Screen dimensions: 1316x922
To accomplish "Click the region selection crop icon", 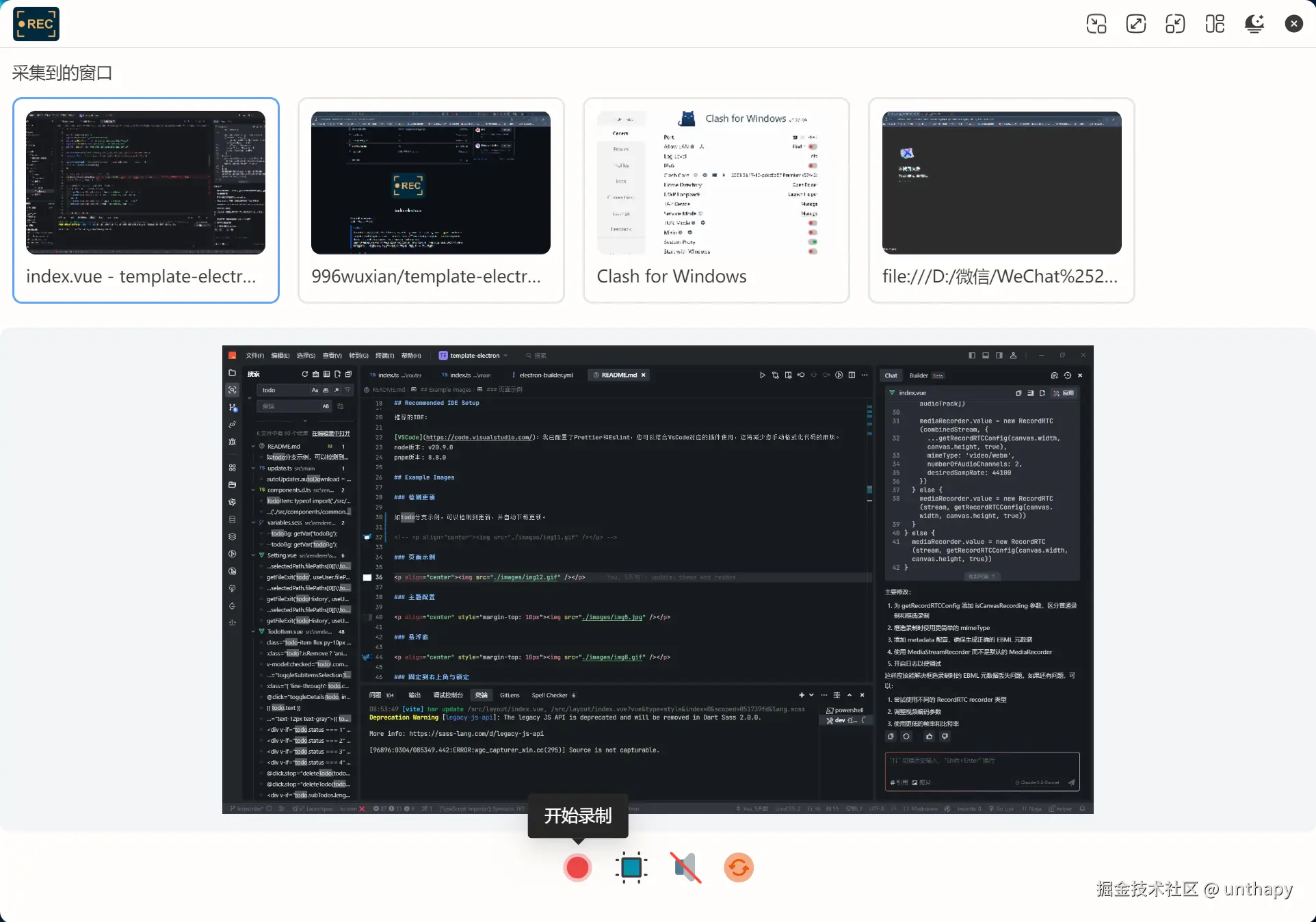I will [x=631, y=867].
